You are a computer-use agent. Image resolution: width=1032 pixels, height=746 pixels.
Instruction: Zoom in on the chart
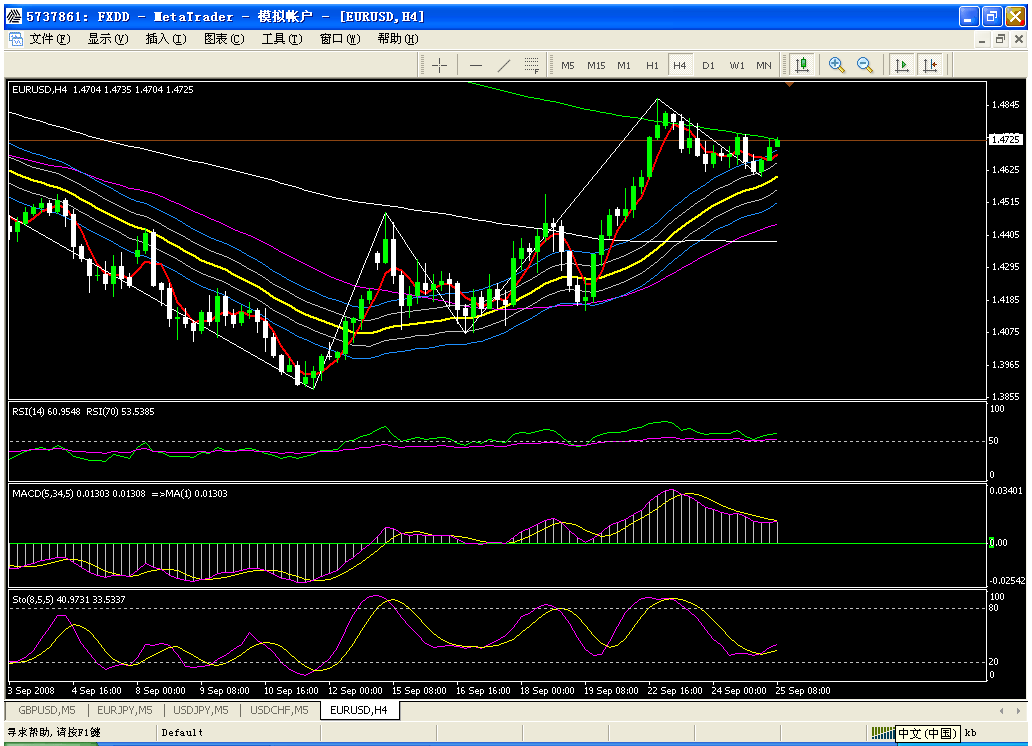coord(837,65)
